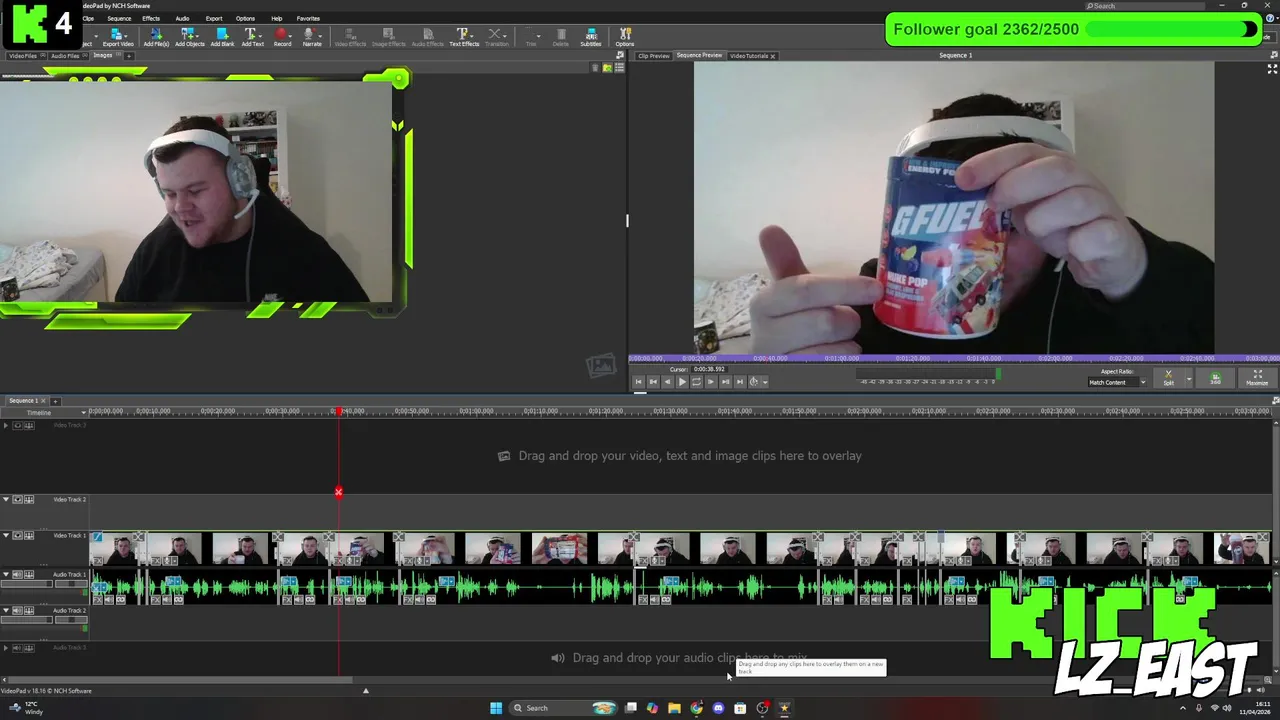1280x720 pixels.
Task: Click the Delete trash can toolbar icon
Action: [x=561, y=38]
